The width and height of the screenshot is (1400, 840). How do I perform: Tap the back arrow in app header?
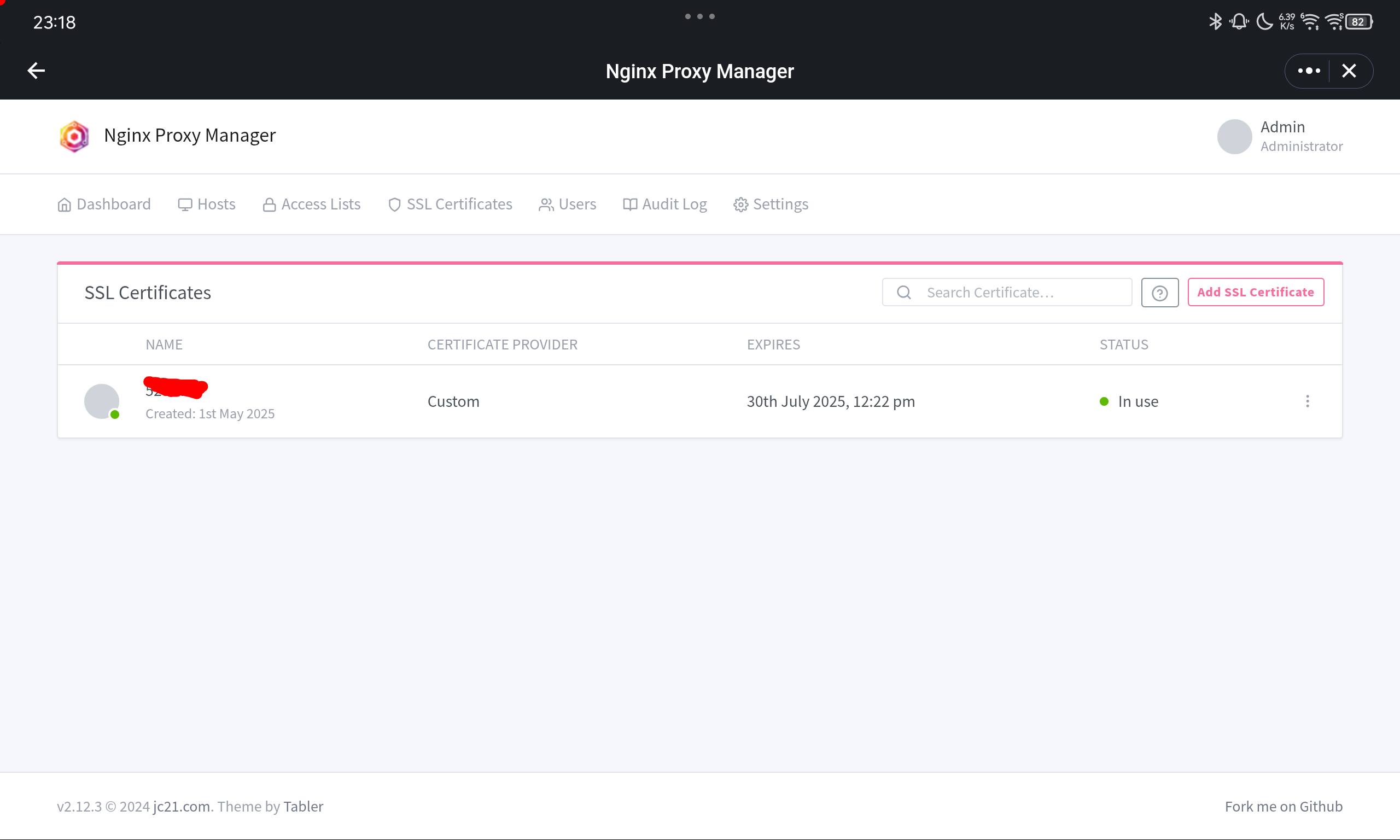pyautogui.click(x=36, y=71)
